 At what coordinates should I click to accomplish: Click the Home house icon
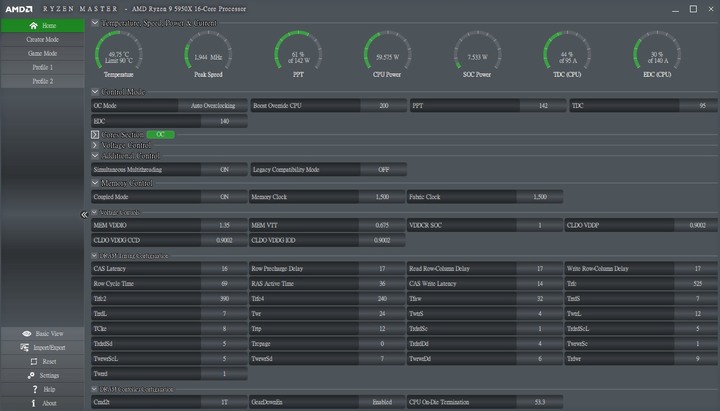click(33, 26)
